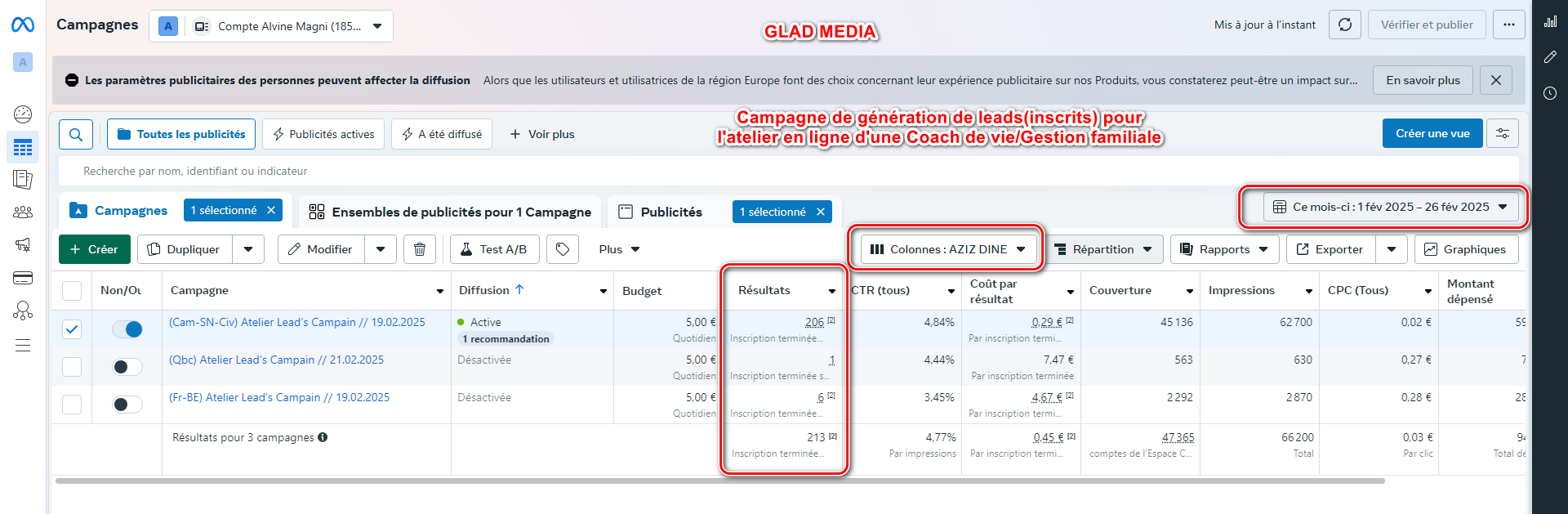1568x514 pixels.
Task: Toggle the select-all header checkbox
Action: (x=72, y=291)
